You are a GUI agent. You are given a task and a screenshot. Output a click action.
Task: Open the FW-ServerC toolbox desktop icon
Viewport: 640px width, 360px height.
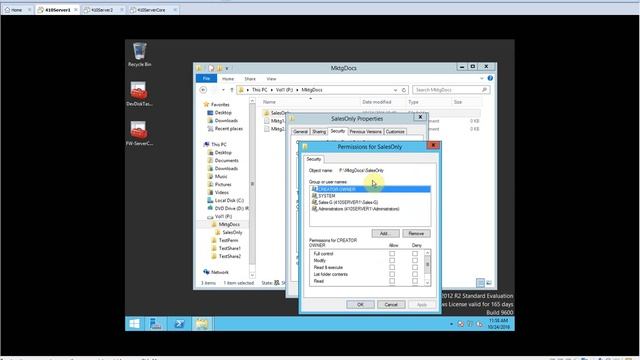pos(139,133)
